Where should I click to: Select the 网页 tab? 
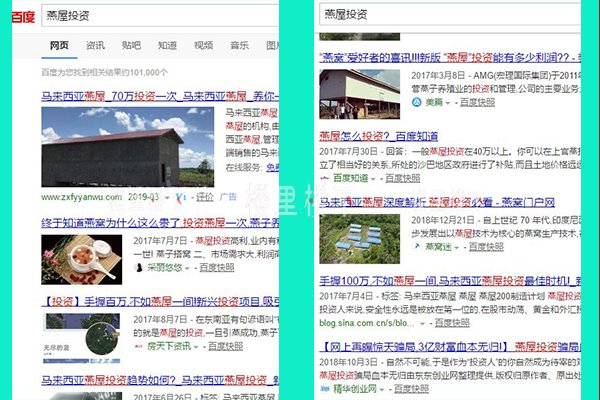point(59,46)
